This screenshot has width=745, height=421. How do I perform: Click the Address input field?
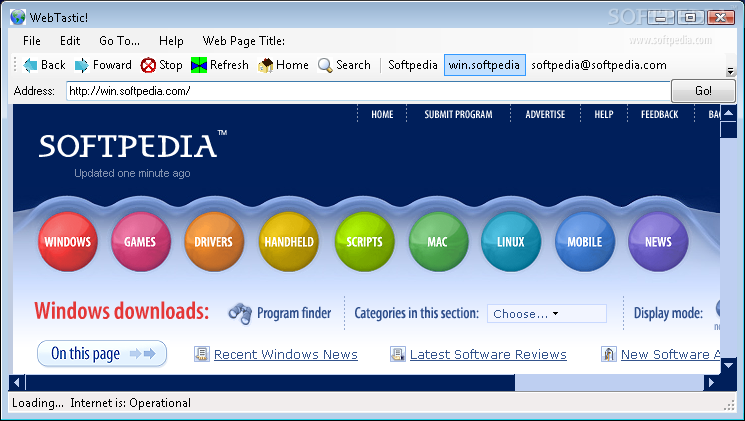[x=368, y=91]
